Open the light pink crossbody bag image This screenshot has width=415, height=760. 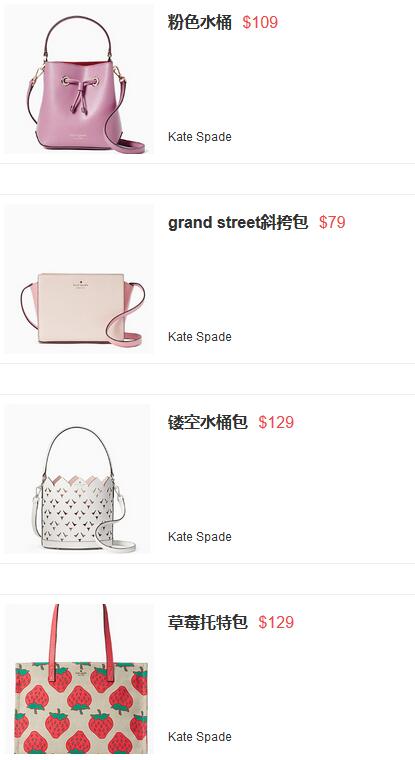click(x=79, y=279)
